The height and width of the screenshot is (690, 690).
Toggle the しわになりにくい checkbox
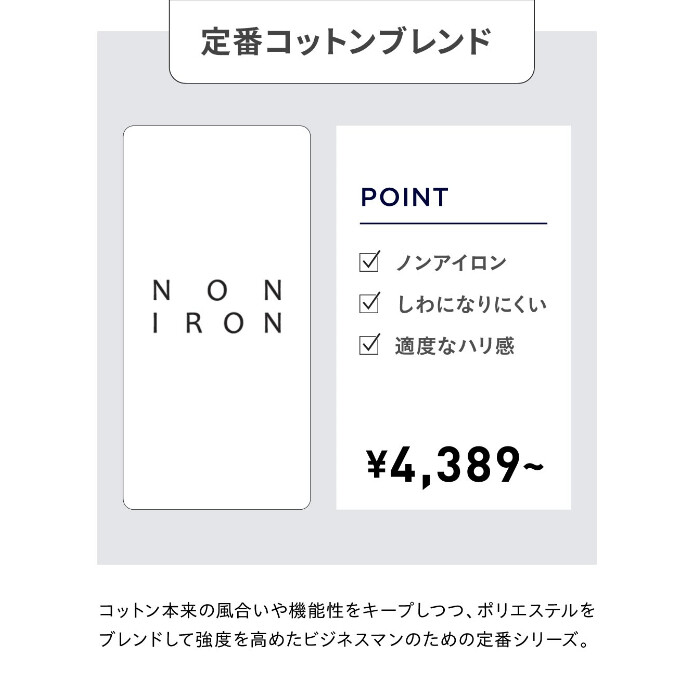pos(370,304)
